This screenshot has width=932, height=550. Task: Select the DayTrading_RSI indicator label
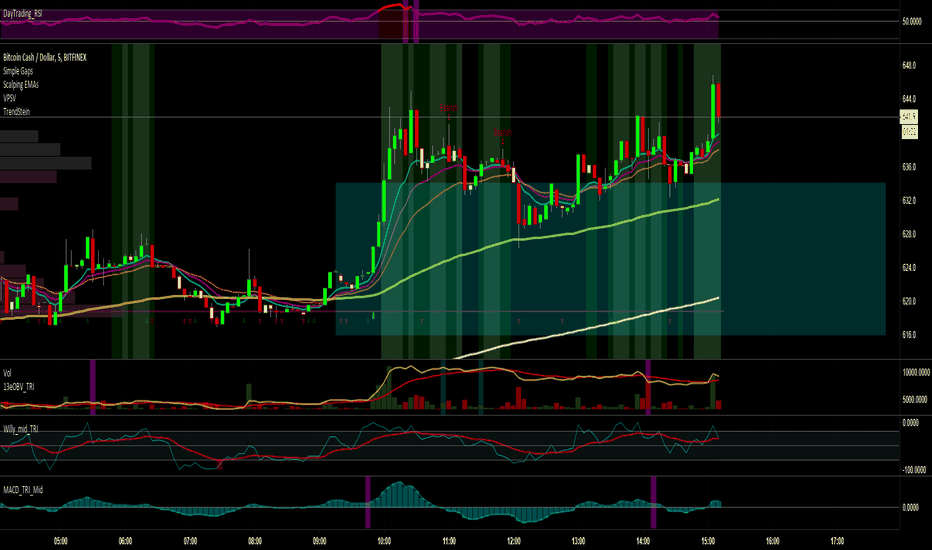point(23,13)
